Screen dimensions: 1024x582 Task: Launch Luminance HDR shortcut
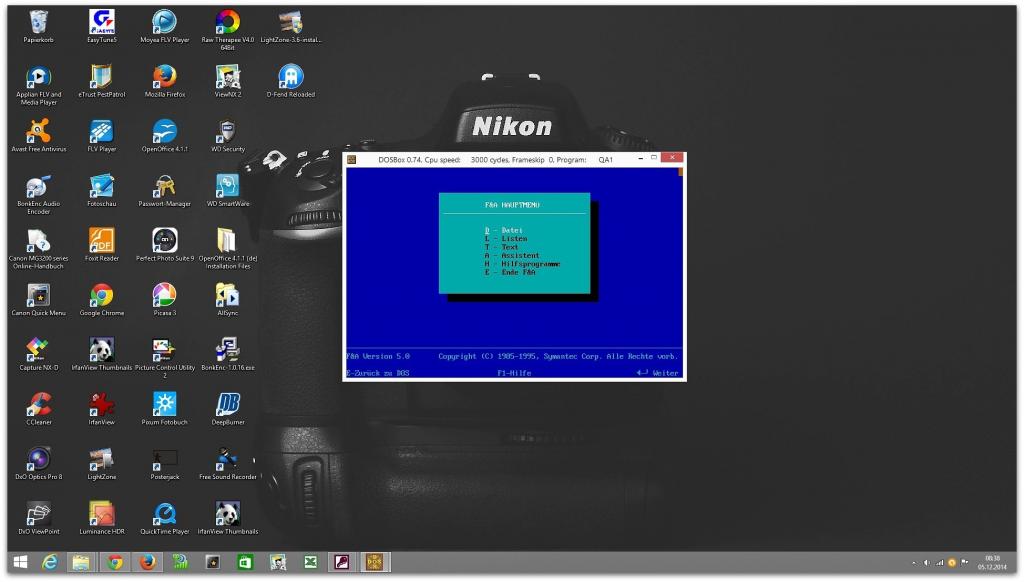(101, 517)
